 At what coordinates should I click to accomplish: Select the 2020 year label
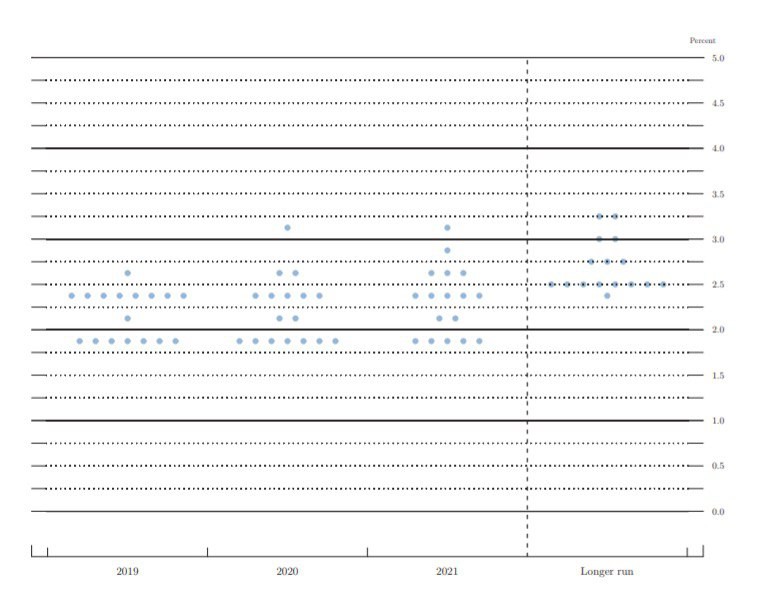pos(287,571)
